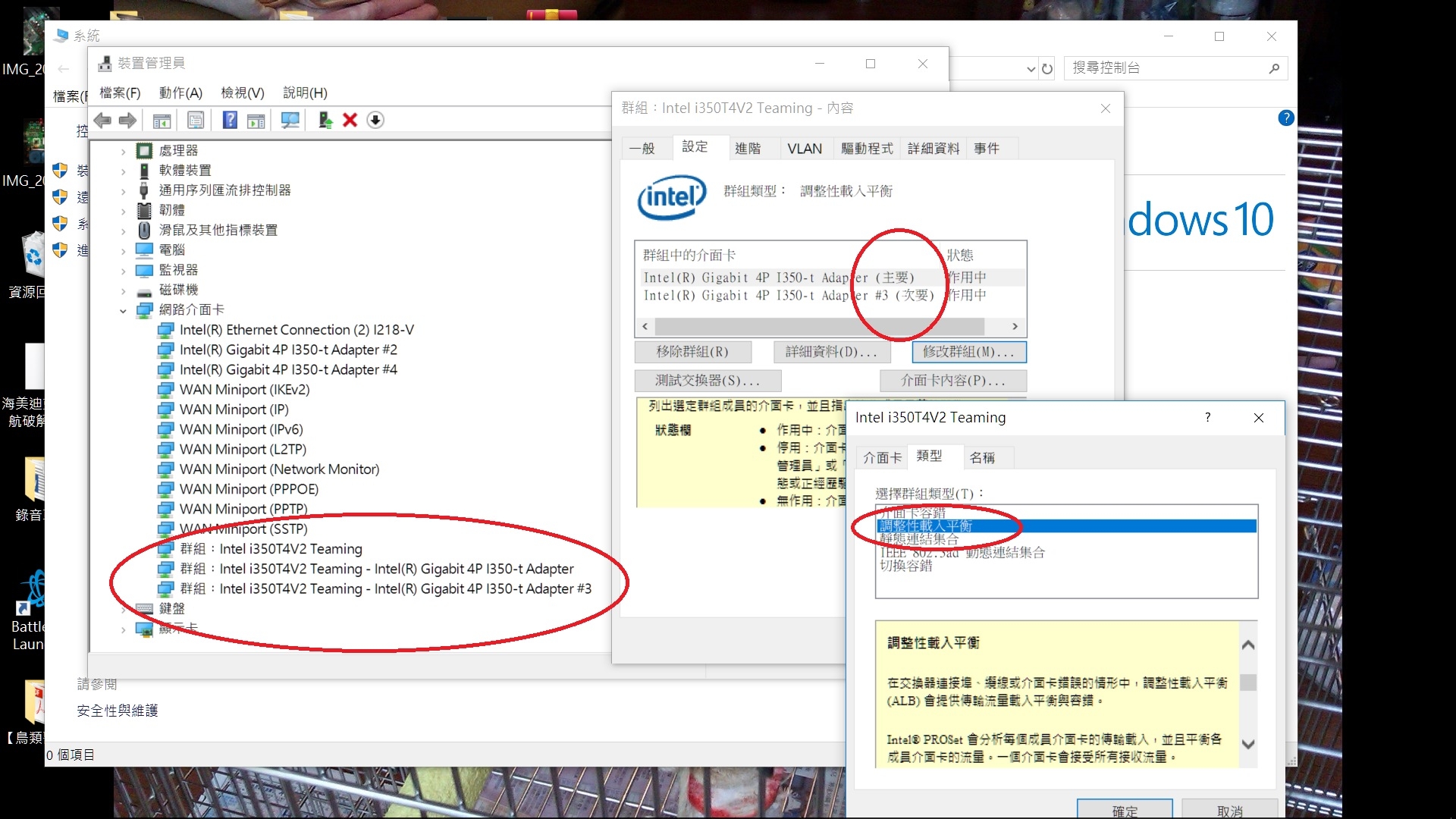Click the 修改群組(M)... button
The width and height of the screenshot is (1456, 819).
click(968, 352)
